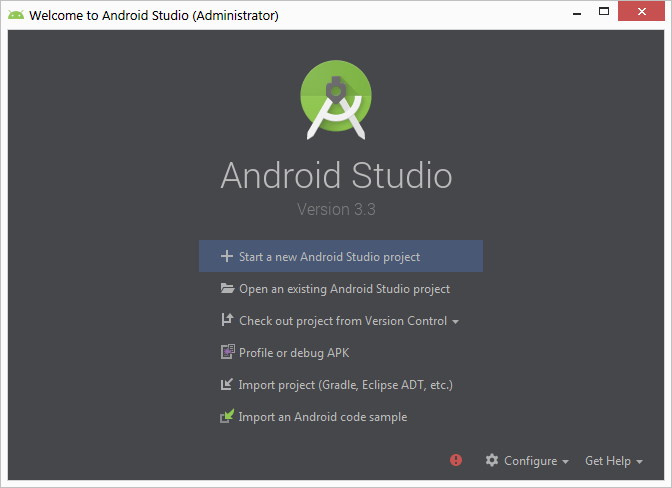
Task: Click the Android icon in title bar
Action: (x=16, y=15)
